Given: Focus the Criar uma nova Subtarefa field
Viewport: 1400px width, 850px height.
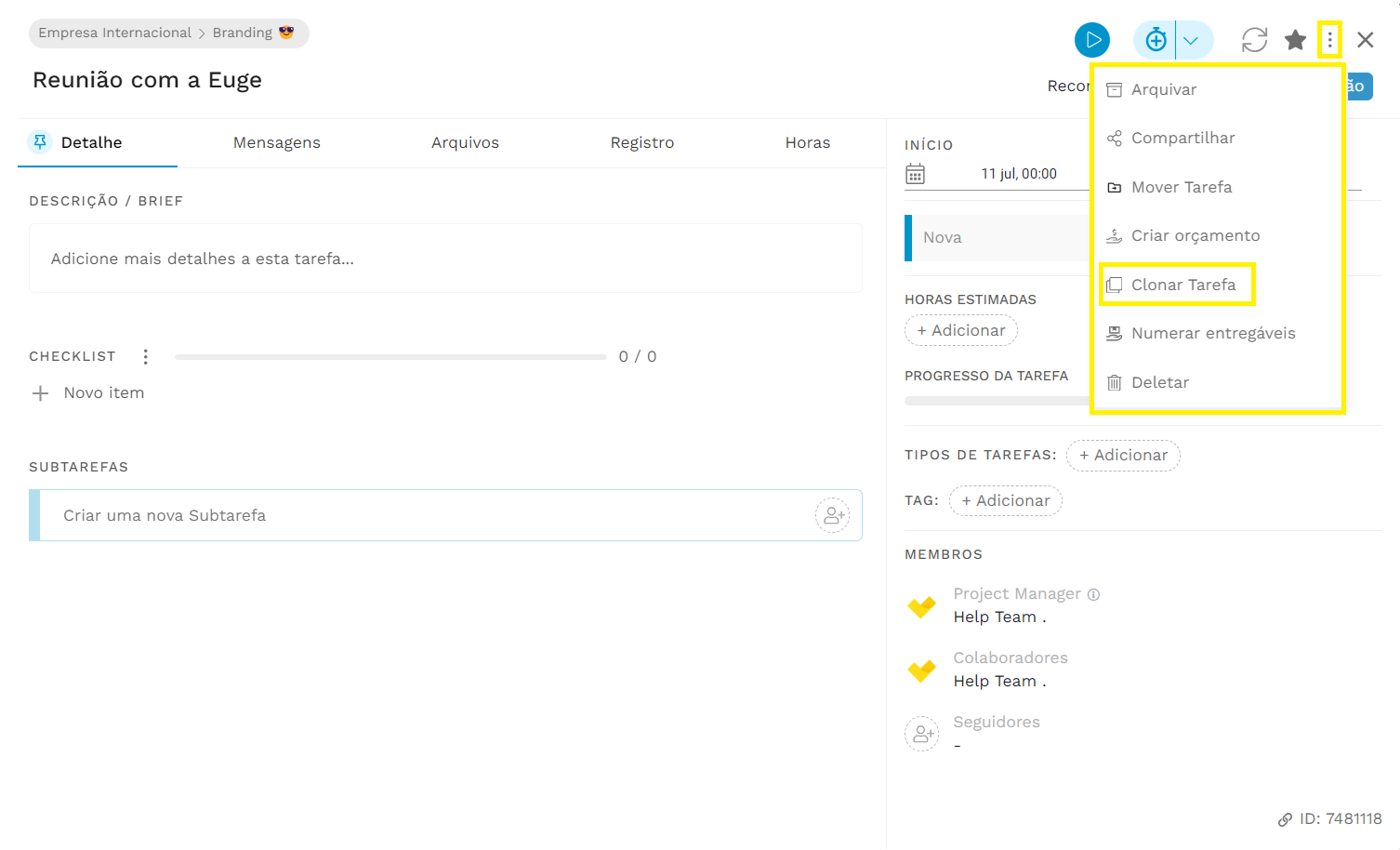Looking at the screenshot, I should [x=445, y=515].
